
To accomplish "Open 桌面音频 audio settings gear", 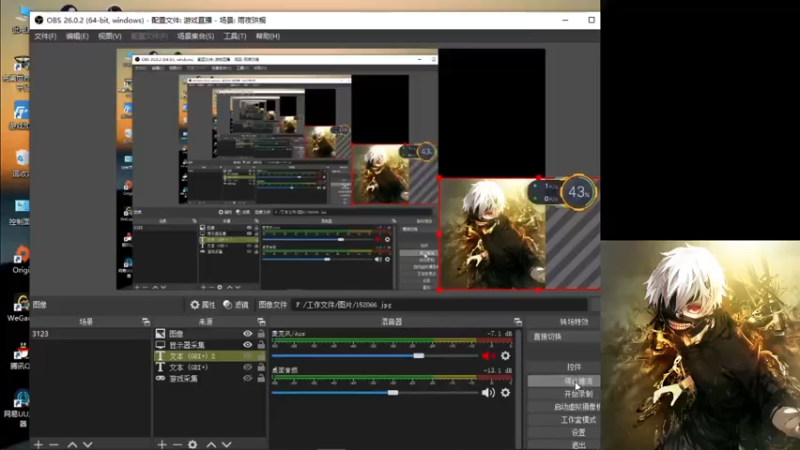I will [505, 392].
